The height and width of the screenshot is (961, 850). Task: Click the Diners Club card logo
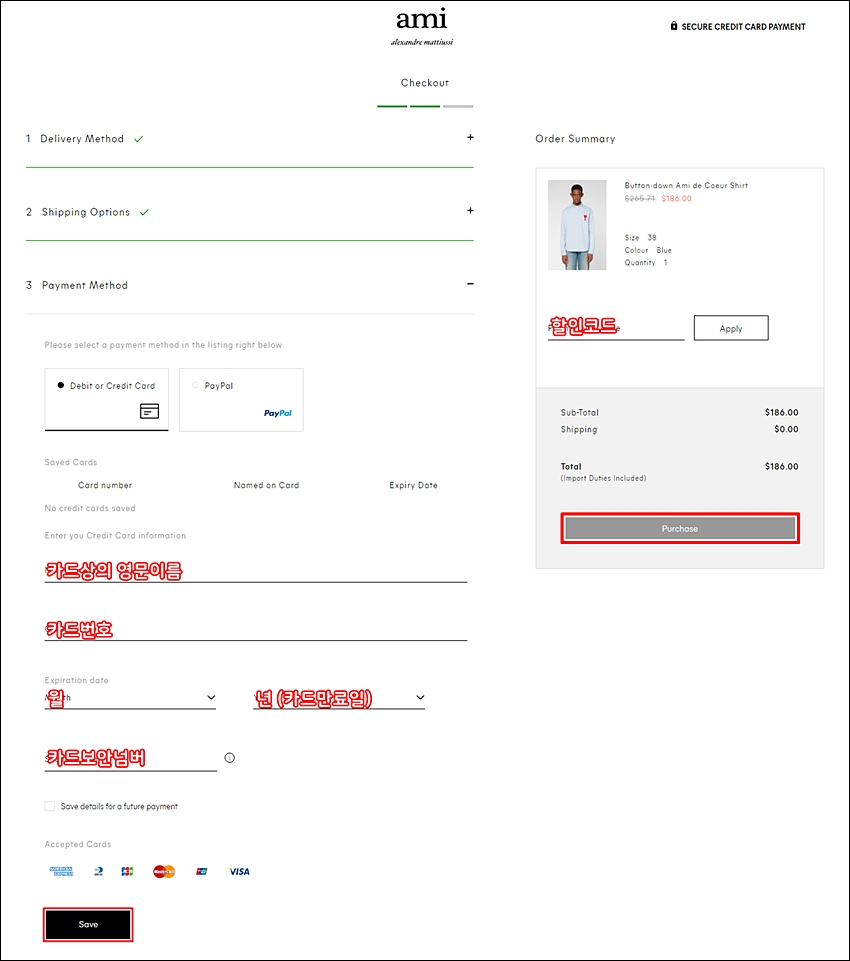pyautogui.click(x=98, y=872)
